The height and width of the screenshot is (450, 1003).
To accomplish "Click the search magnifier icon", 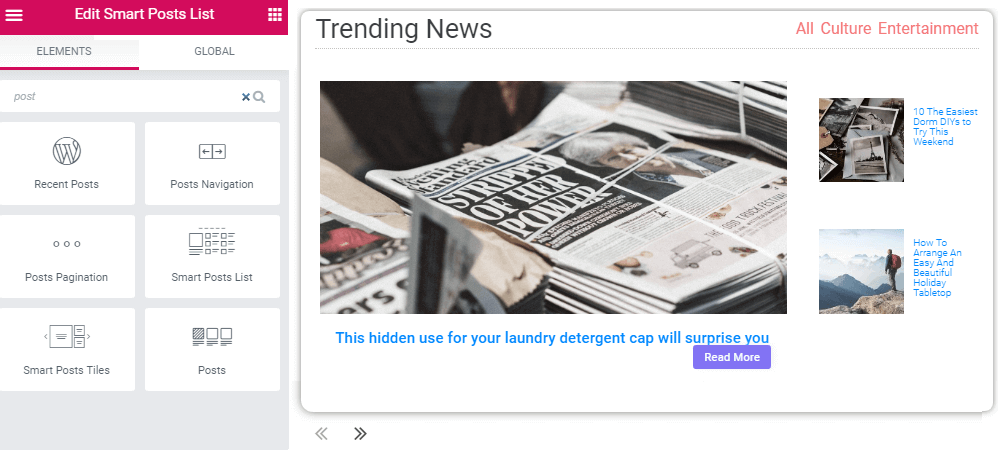I will [259, 97].
